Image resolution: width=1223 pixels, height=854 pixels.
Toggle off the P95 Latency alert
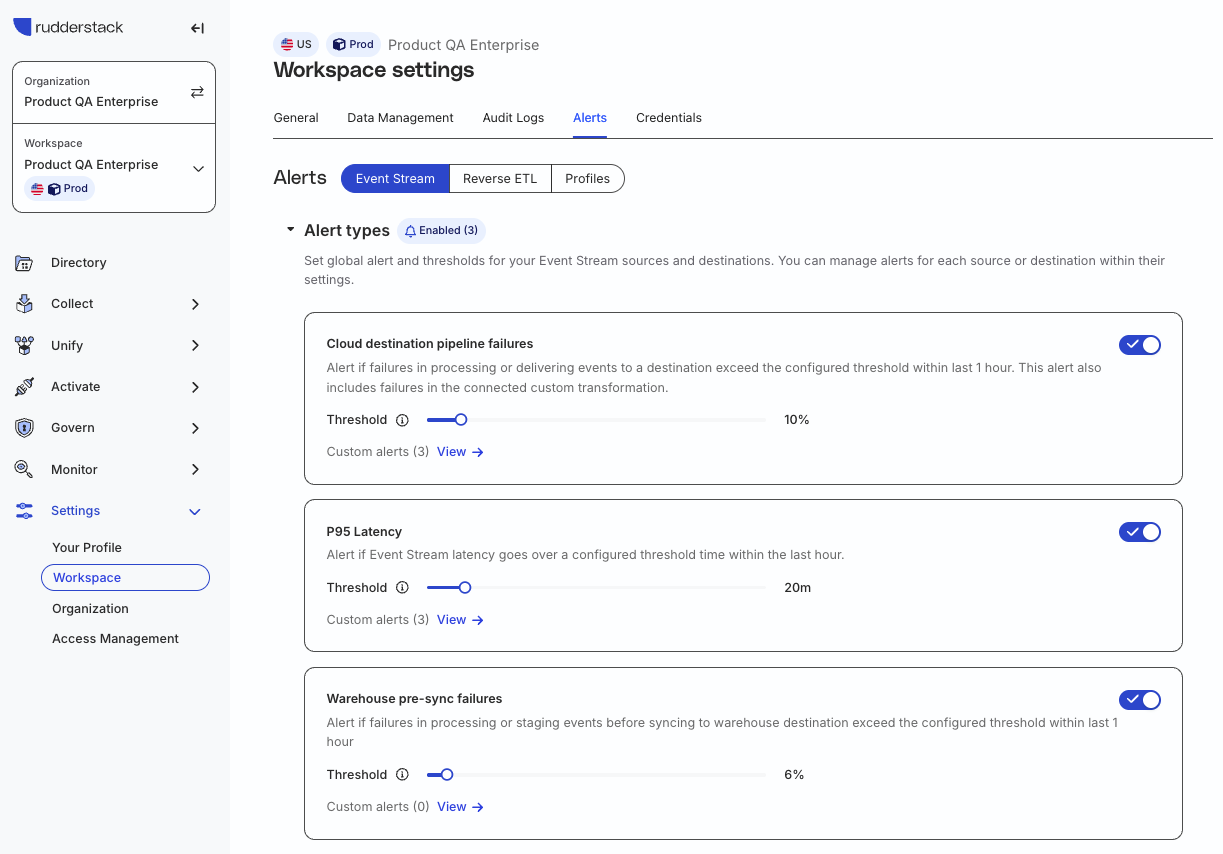(x=1139, y=532)
